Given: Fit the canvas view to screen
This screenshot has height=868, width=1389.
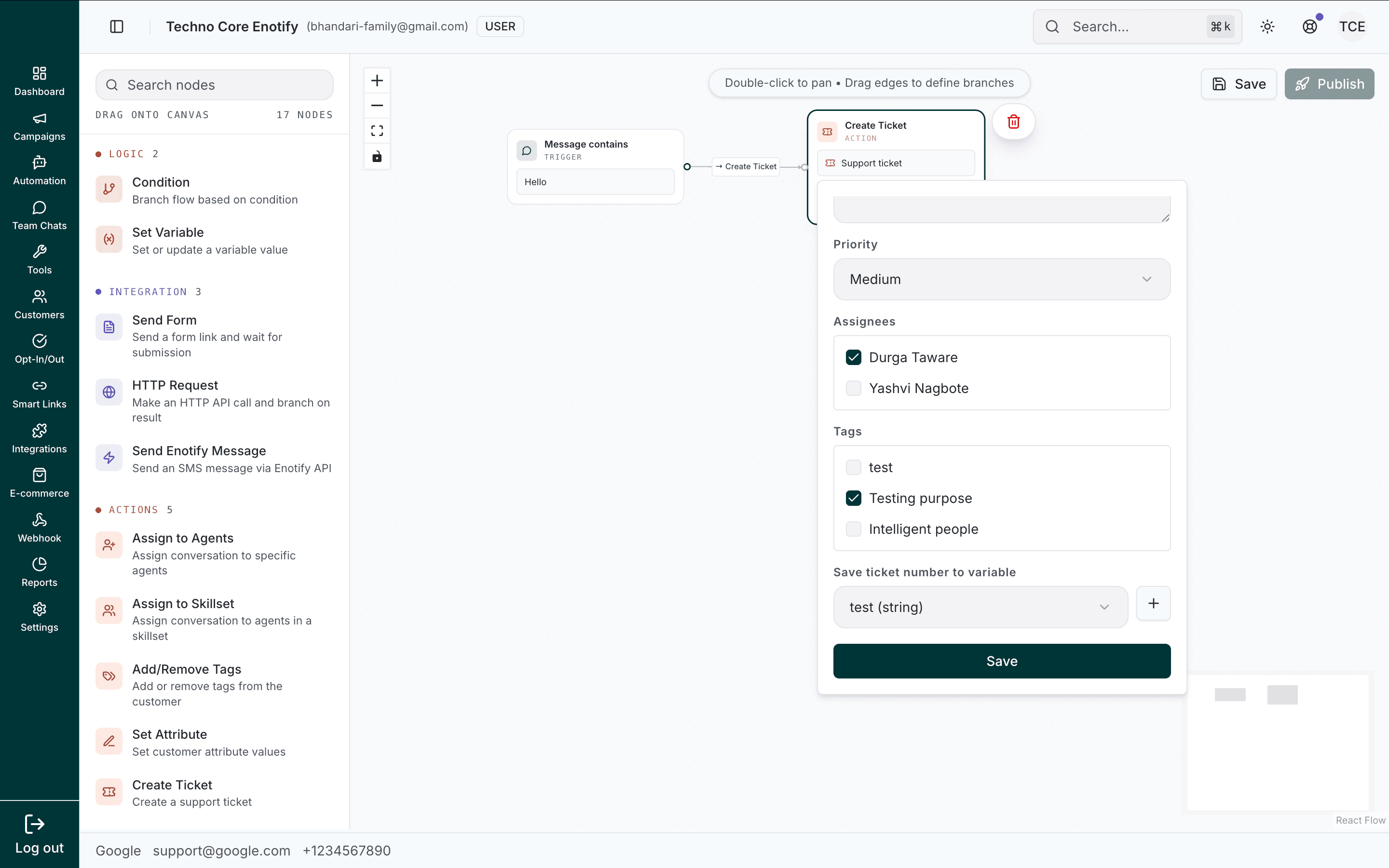Looking at the screenshot, I should pos(377,131).
